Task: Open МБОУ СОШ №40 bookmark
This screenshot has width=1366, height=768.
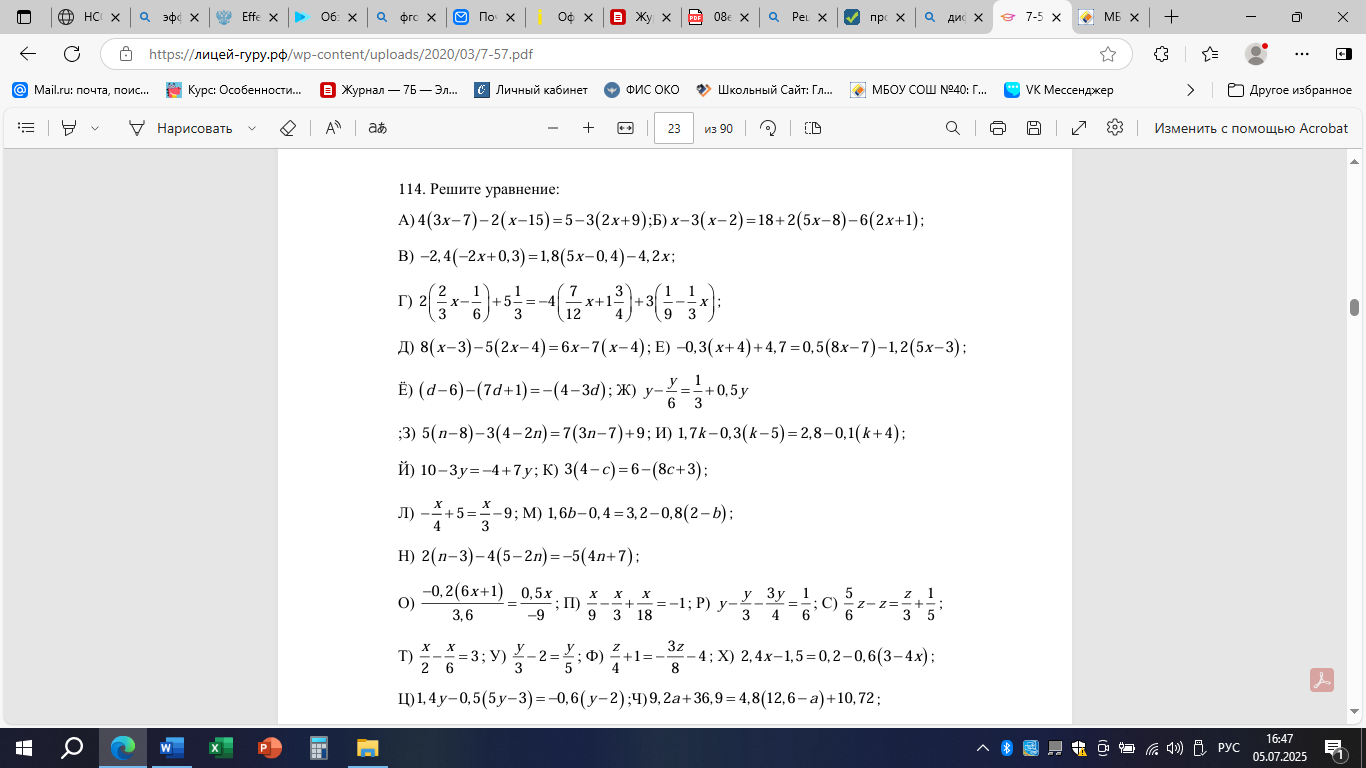Action: click(918, 90)
